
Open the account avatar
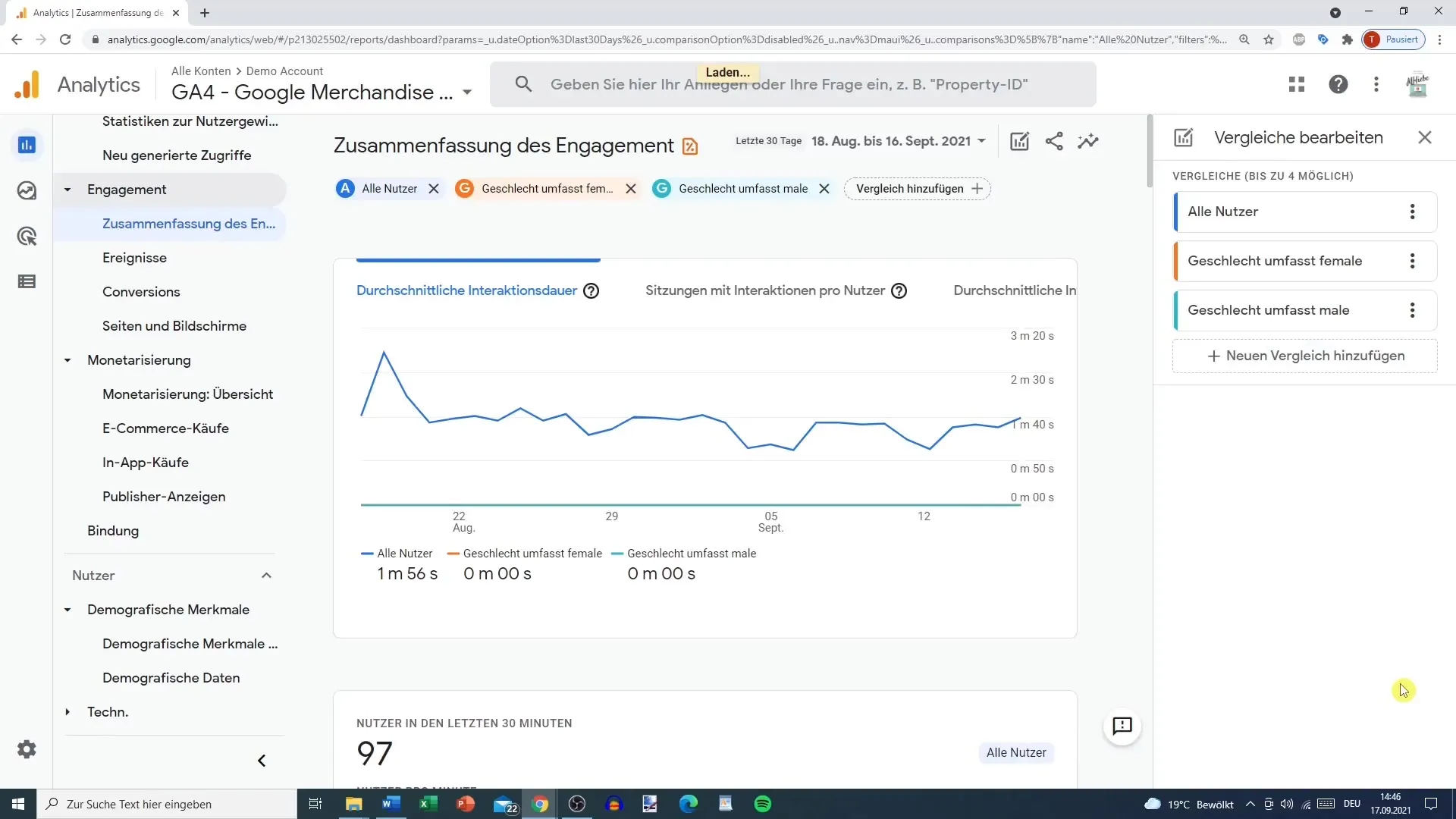(x=1417, y=84)
